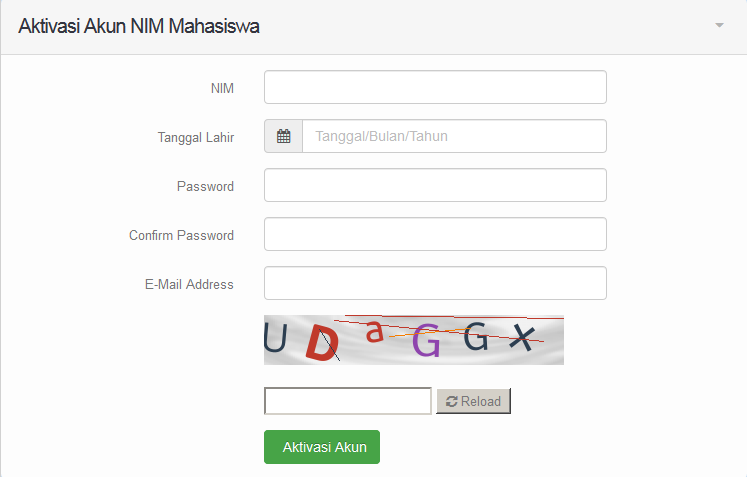The height and width of the screenshot is (477, 747).
Task: Click into the Password field
Action: click(x=435, y=185)
